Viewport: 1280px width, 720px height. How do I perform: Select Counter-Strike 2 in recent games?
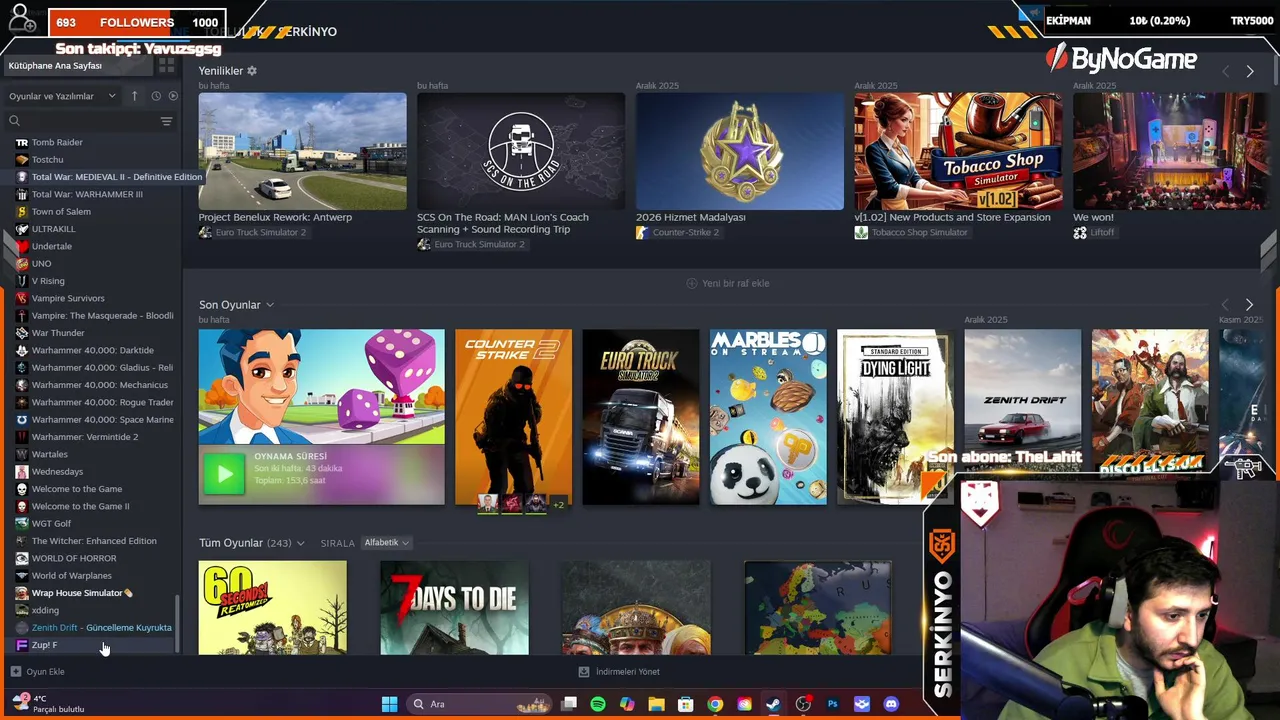[513, 417]
